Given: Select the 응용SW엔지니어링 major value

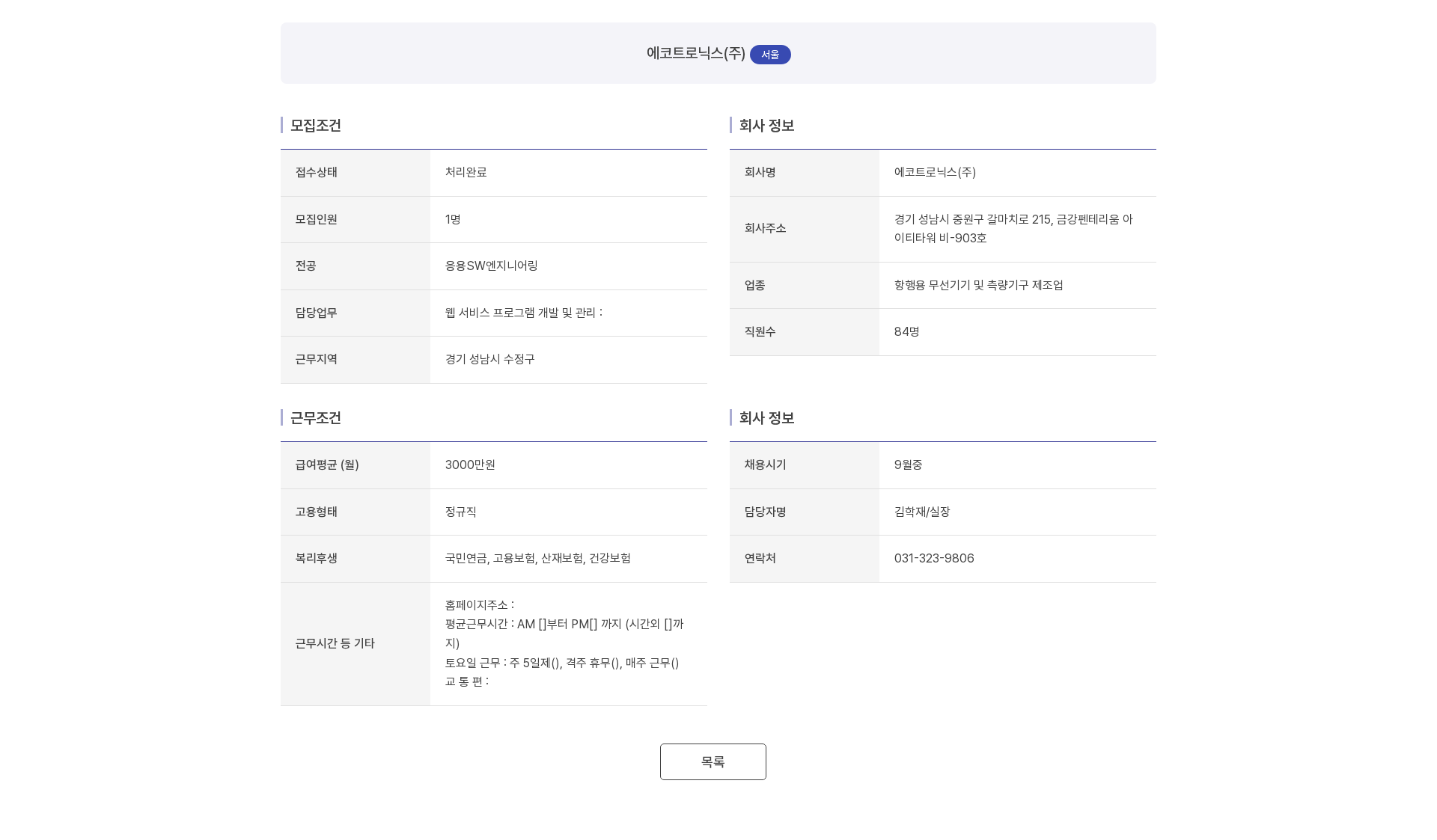Looking at the screenshot, I should 492,266.
